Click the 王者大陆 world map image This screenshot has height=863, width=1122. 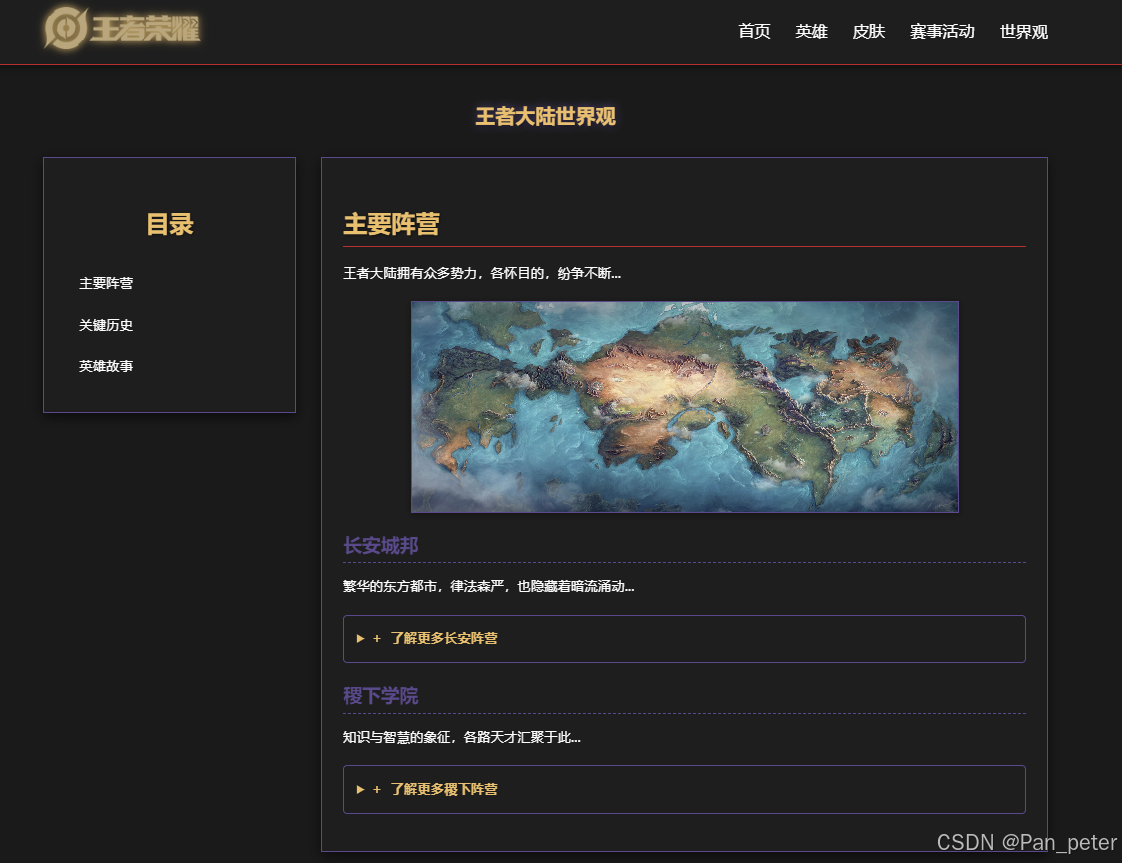click(685, 406)
